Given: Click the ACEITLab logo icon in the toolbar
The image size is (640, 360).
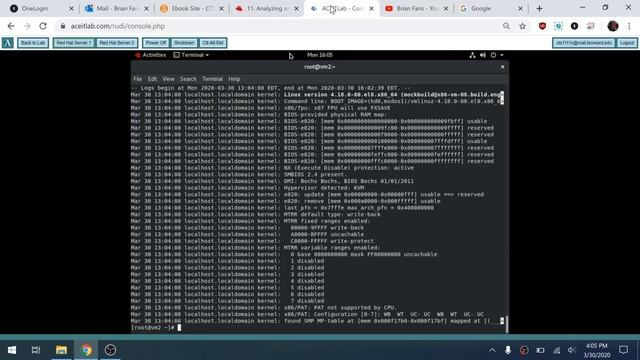Looking at the screenshot, I should pos(8,43).
